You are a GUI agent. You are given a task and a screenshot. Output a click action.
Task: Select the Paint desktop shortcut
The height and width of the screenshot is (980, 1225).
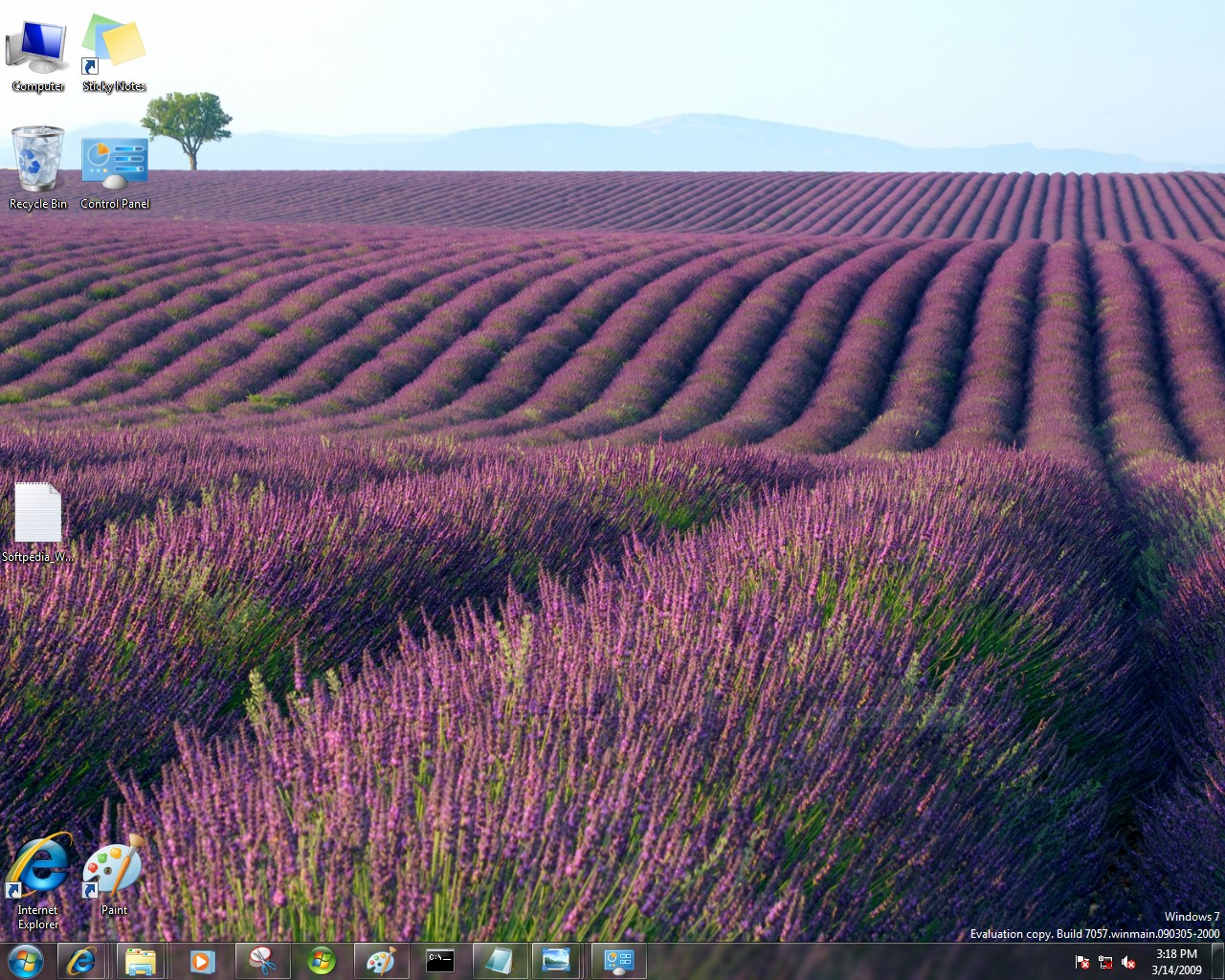[x=114, y=869]
